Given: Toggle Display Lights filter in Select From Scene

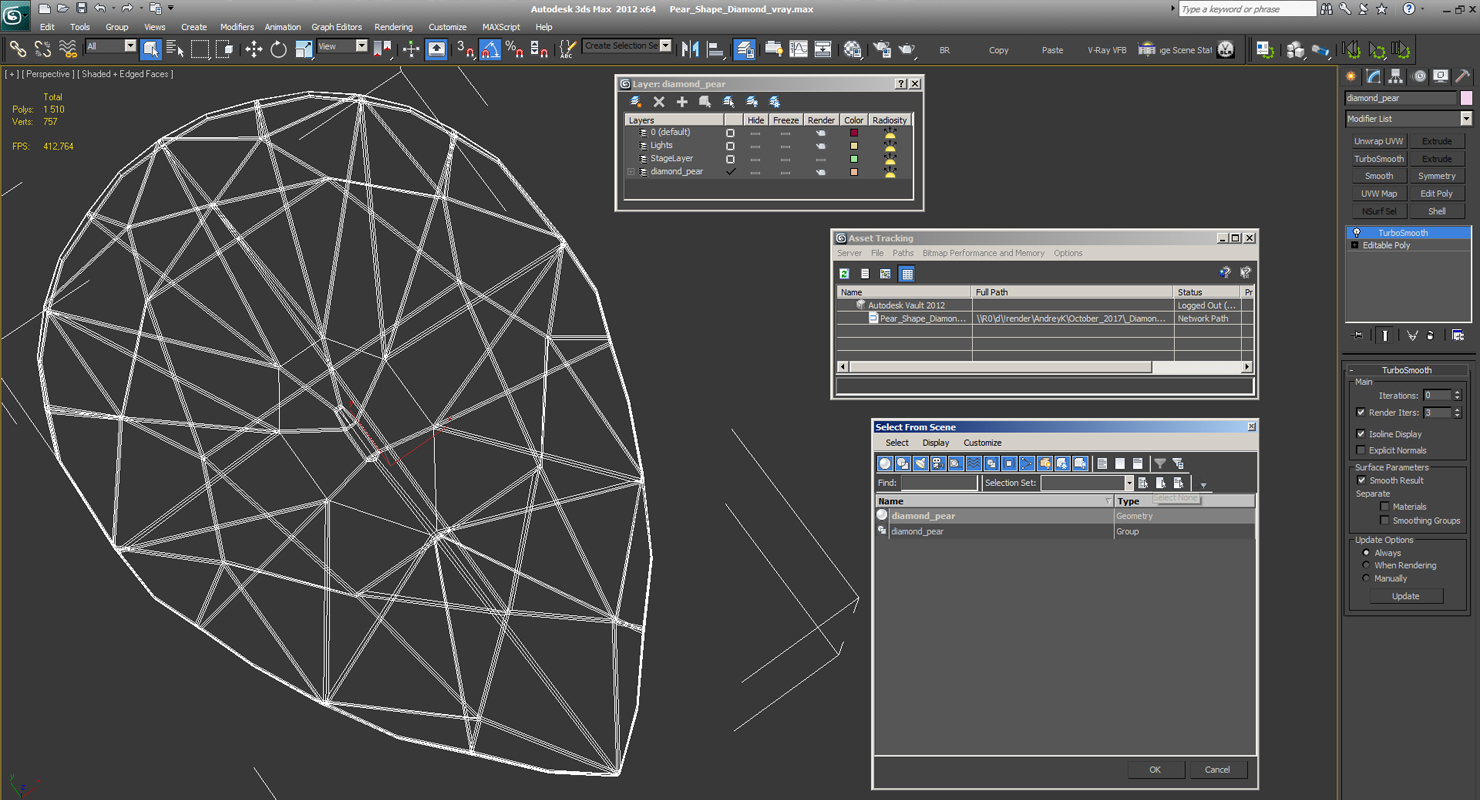Looking at the screenshot, I should (921, 463).
